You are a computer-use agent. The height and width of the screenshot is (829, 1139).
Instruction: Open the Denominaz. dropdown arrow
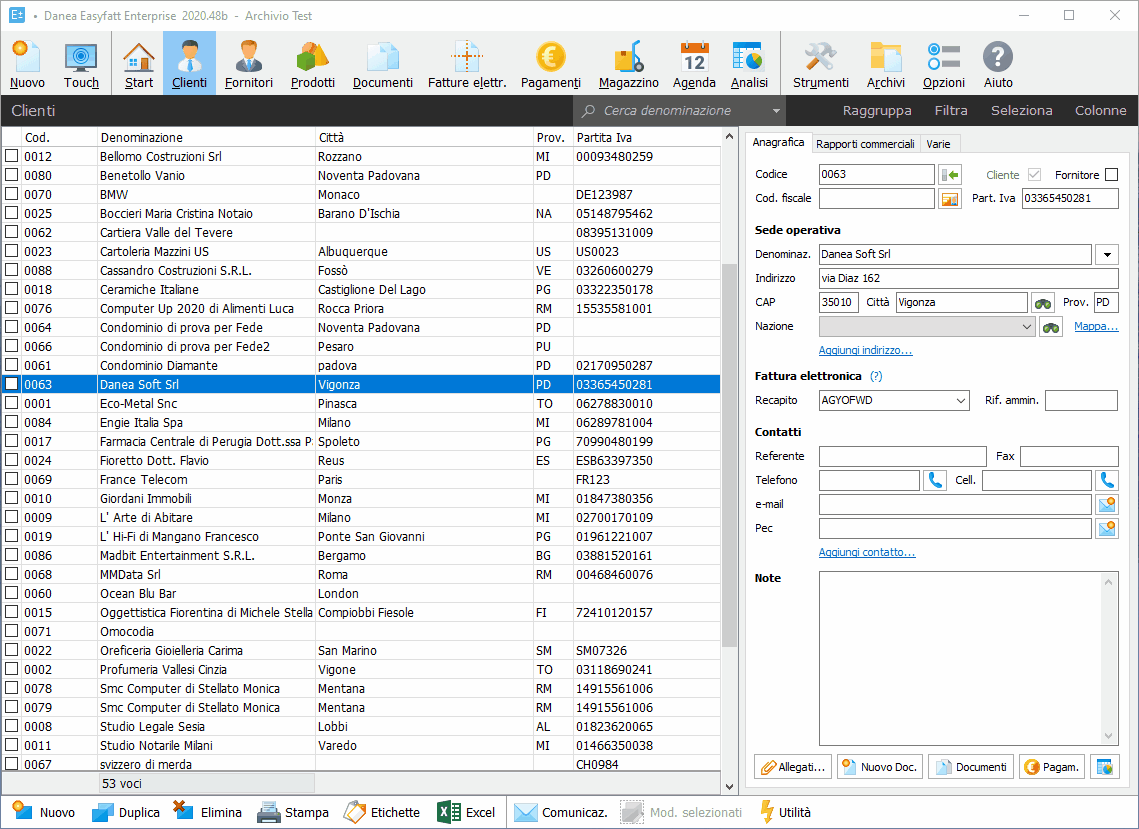pos(1107,254)
